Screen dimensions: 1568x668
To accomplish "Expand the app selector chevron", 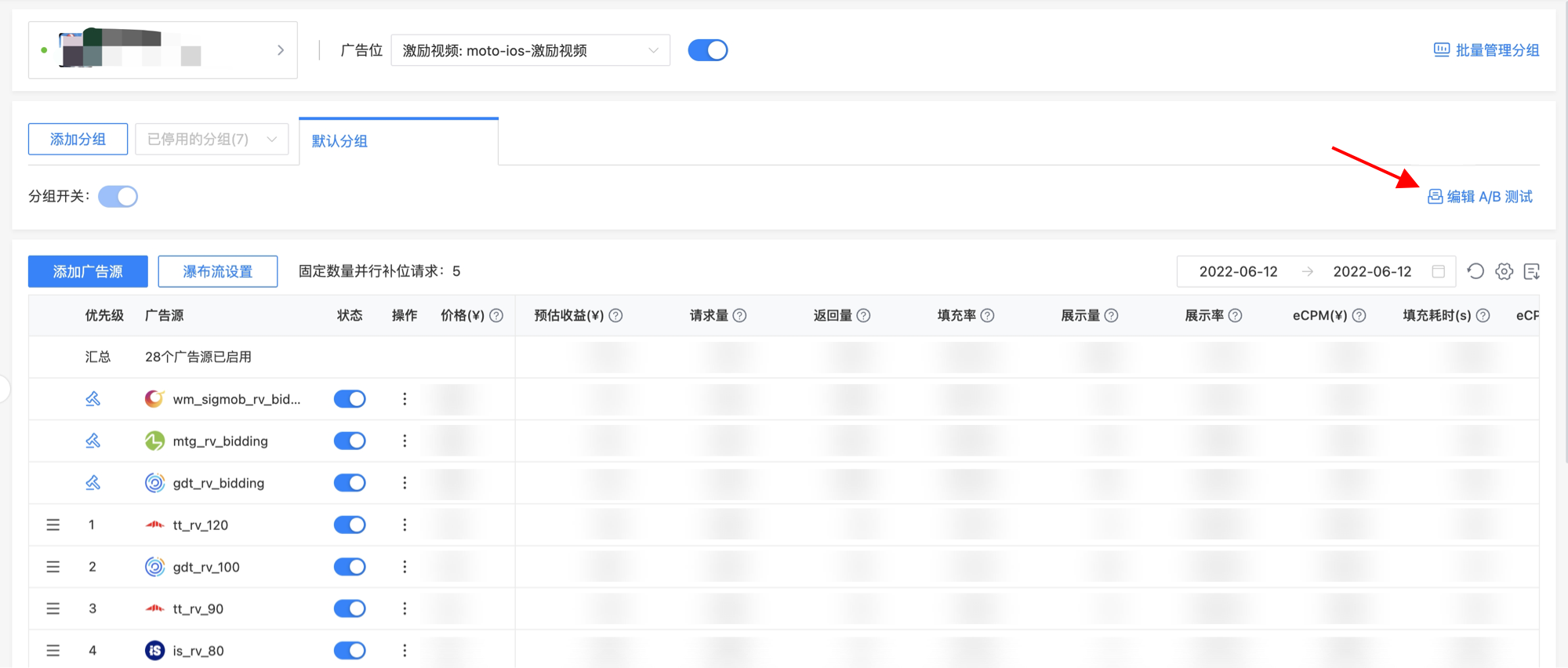I will pyautogui.click(x=281, y=50).
